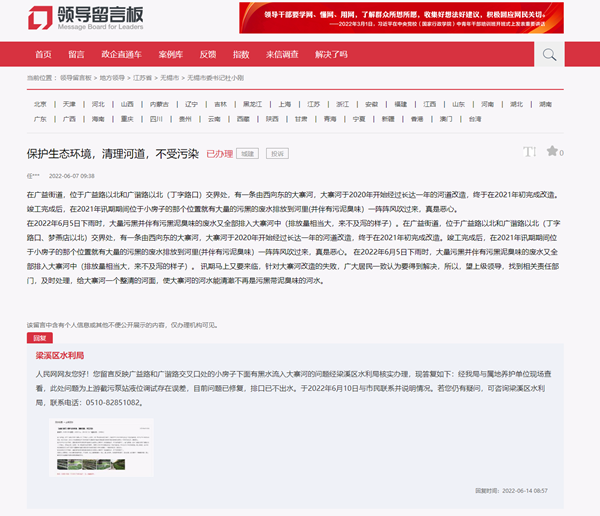Click the 已办理 status label
Image resolution: width=600 pixels, height=516 pixels.
[x=219, y=154]
